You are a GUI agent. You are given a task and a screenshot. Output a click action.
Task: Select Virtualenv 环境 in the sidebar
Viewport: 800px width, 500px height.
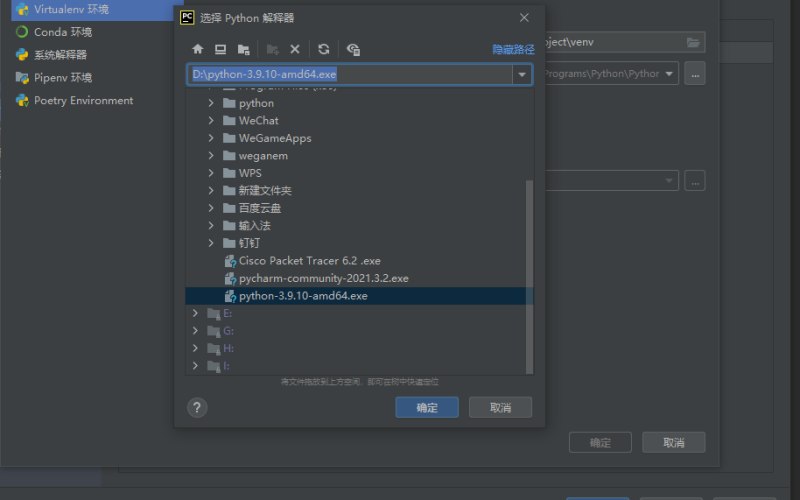(92, 9)
